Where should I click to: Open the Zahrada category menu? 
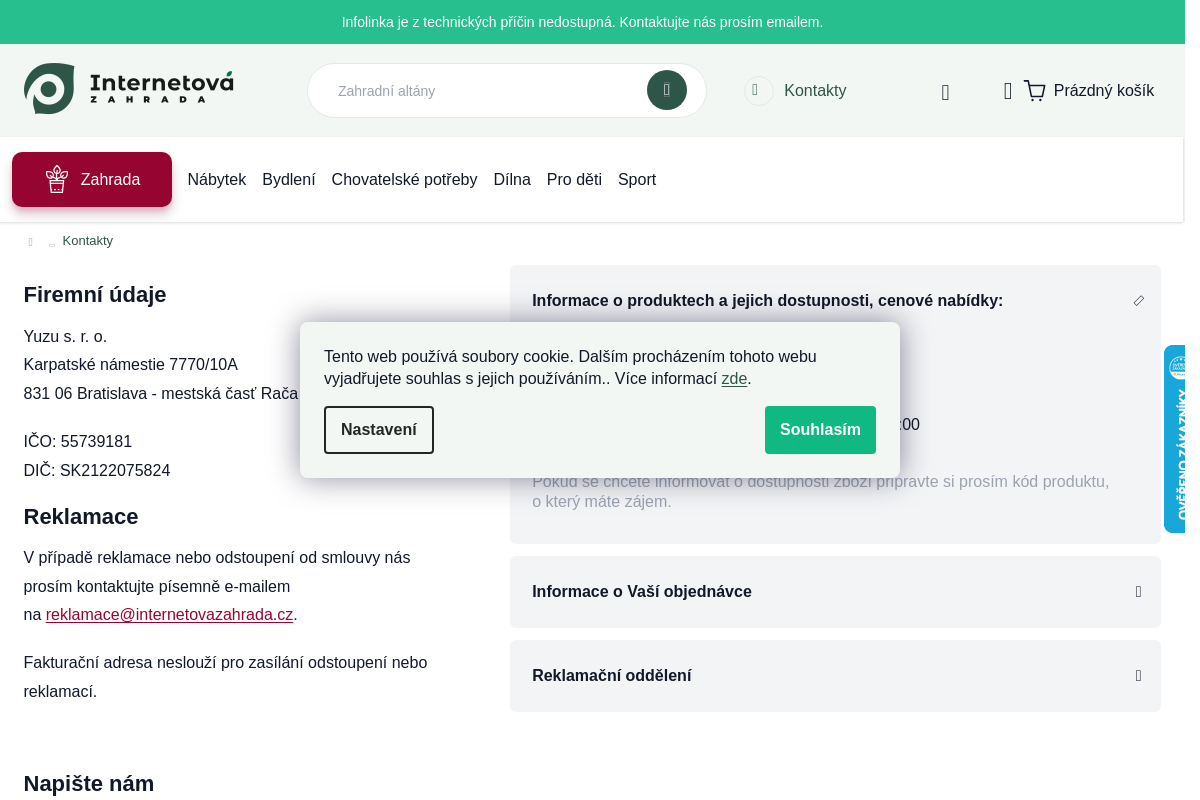[92, 180]
